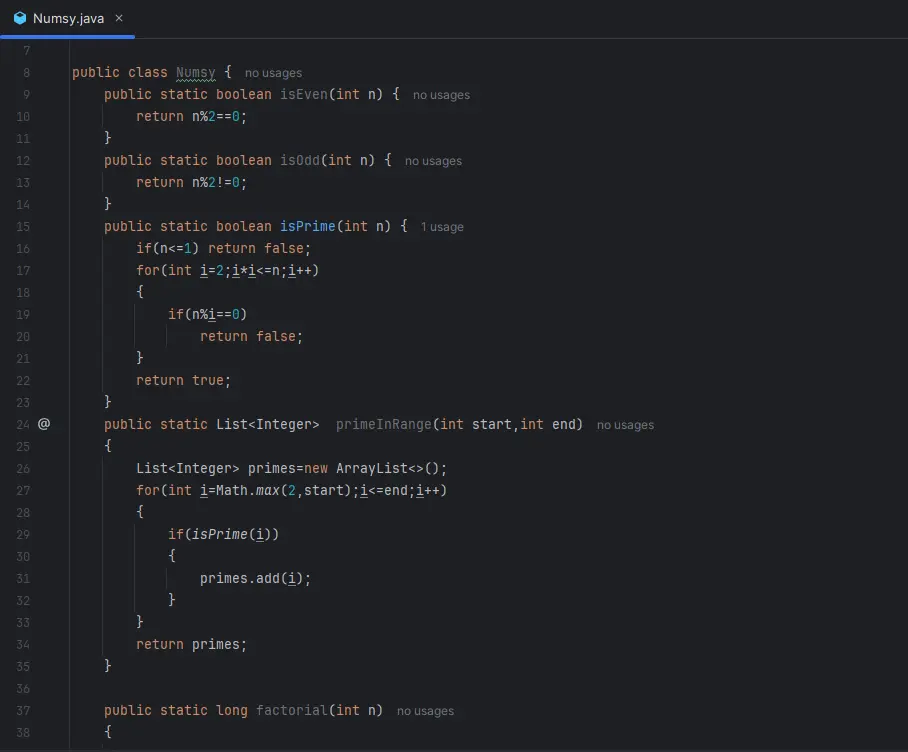Click "no usages" hint beside primeInRange method

pyautogui.click(x=625, y=425)
